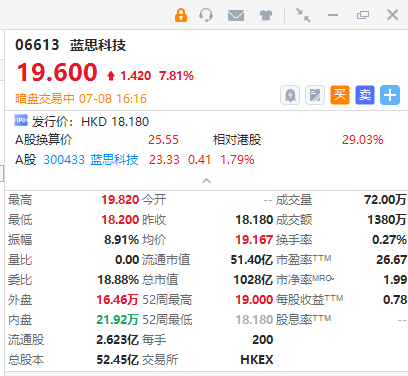Click the 市盈率TTM label
This screenshot has width=408, height=376.
(303, 260)
